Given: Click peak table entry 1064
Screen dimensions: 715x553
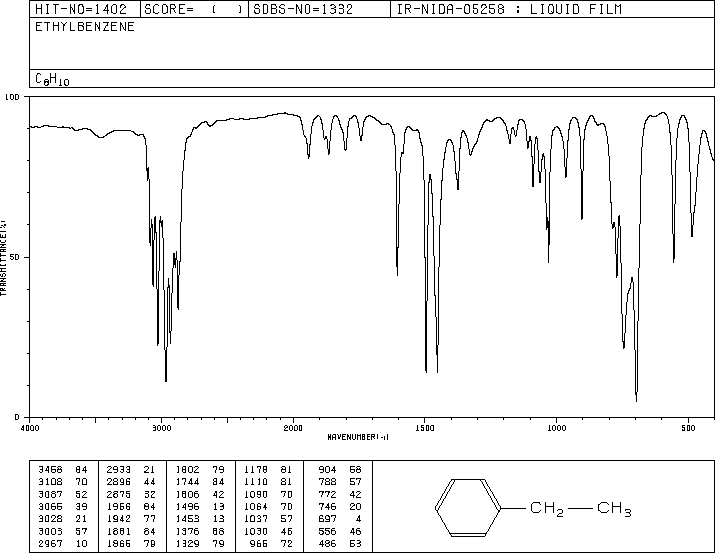Looking at the screenshot, I should pyautogui.click(x=256, y=506).
